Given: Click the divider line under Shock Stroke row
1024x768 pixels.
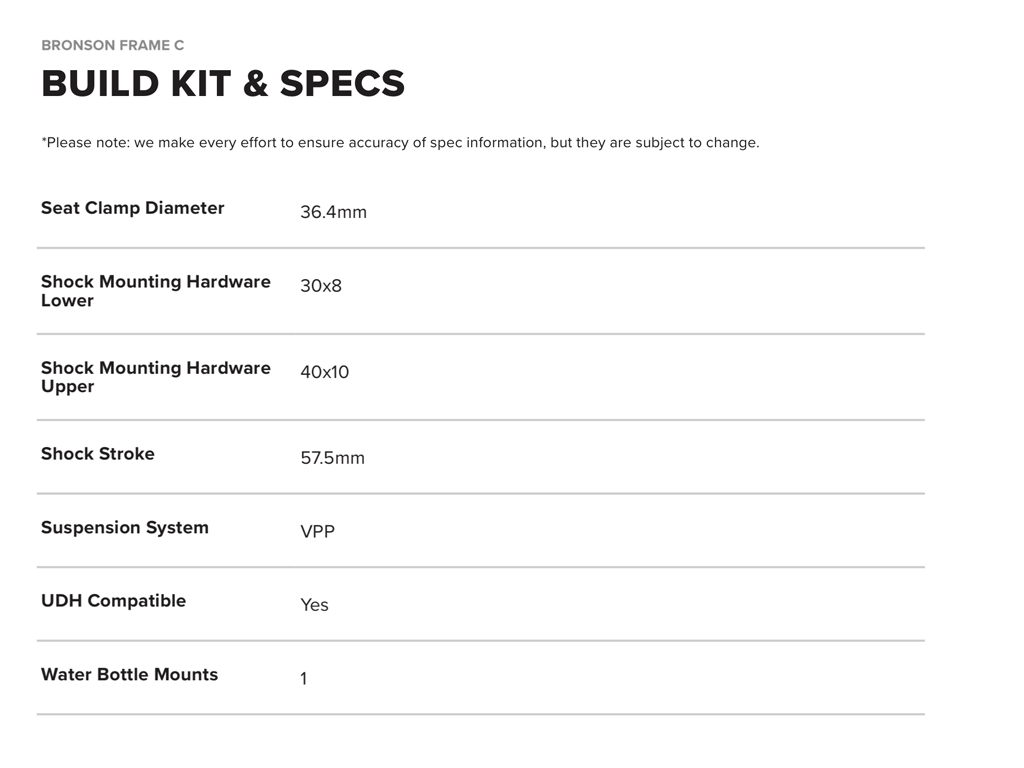Looking at the screenshot, I should [480, 493].
